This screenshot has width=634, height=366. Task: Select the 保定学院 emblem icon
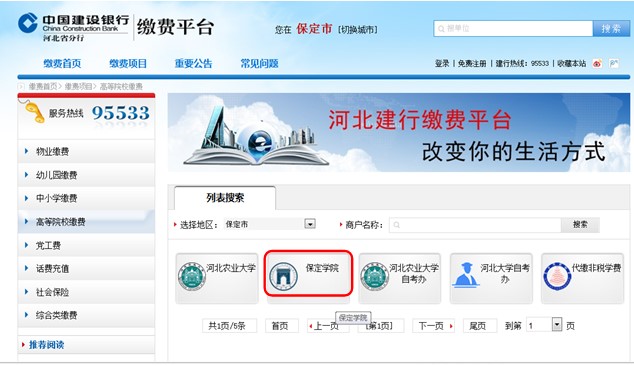click(283, 276)
